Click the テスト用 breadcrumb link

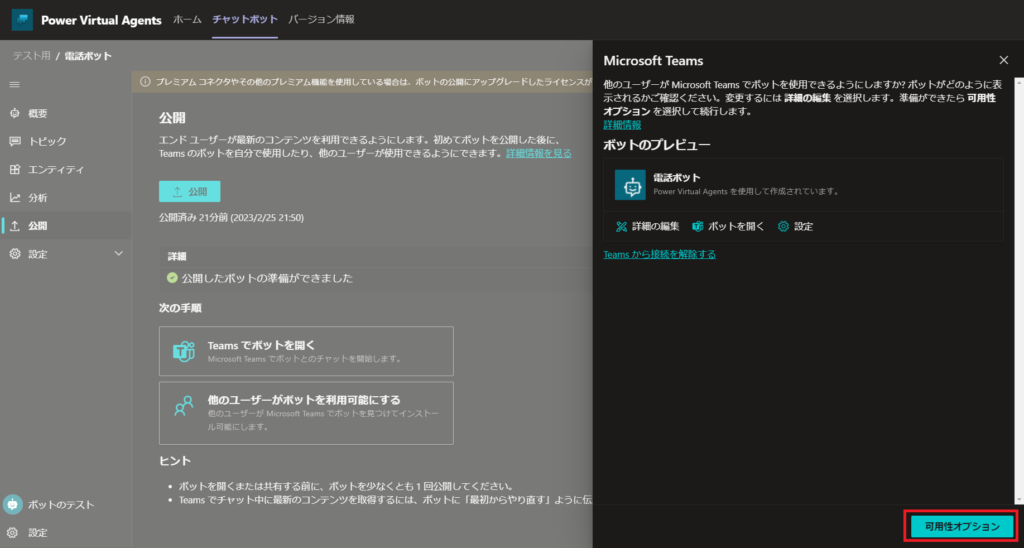pyautogui.click(x=31, y=56)
